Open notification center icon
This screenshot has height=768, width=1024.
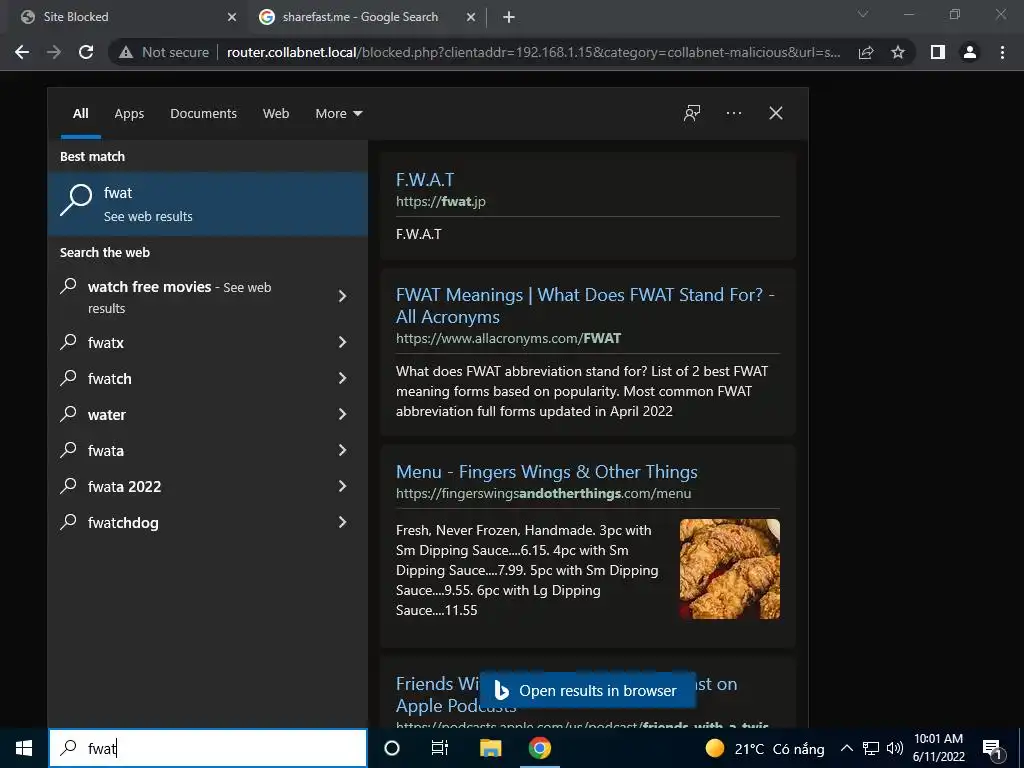pos(993,749)
